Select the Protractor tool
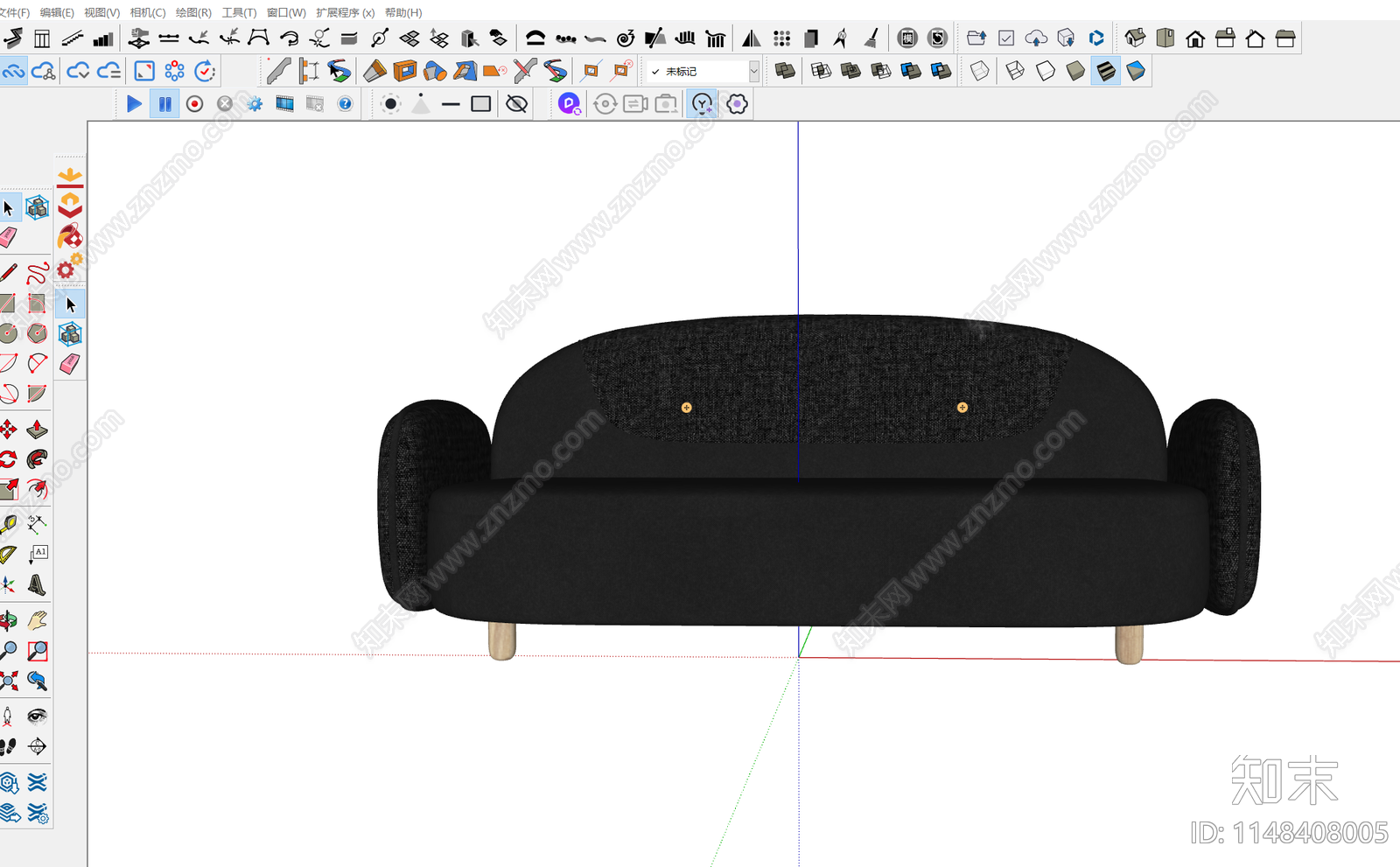 (8, 554)
